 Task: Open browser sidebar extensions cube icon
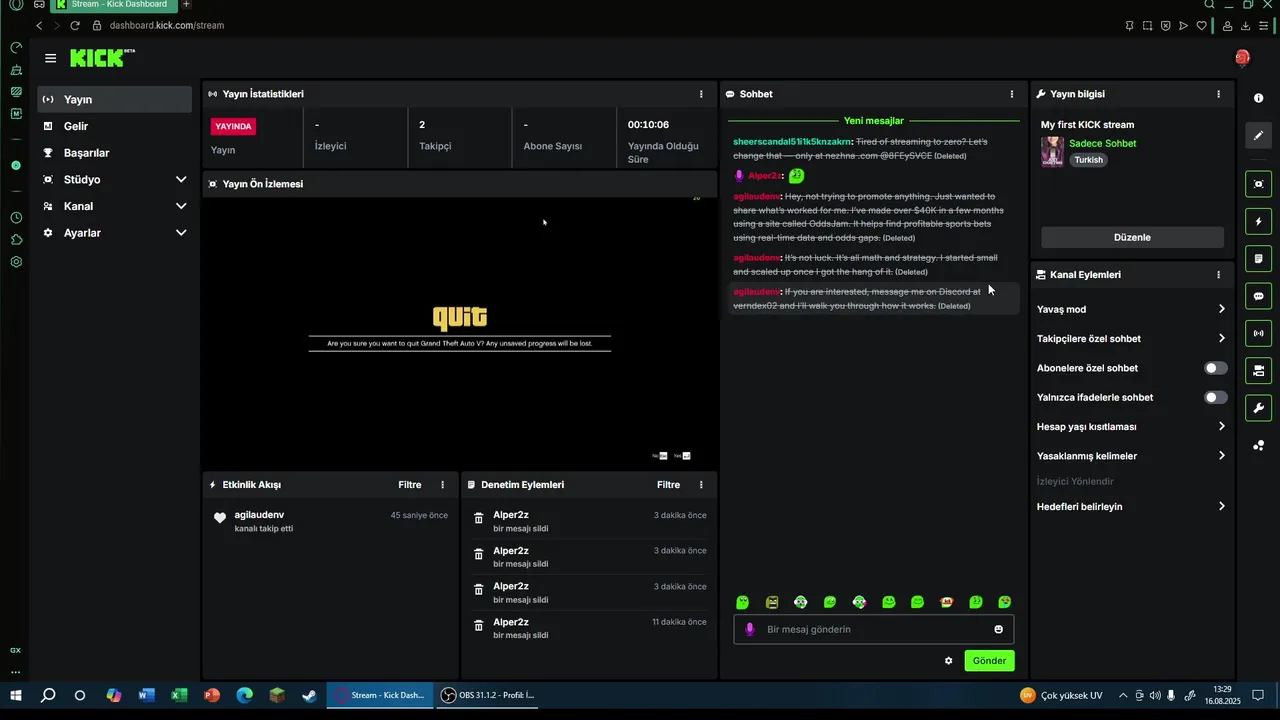click(16, 240)
